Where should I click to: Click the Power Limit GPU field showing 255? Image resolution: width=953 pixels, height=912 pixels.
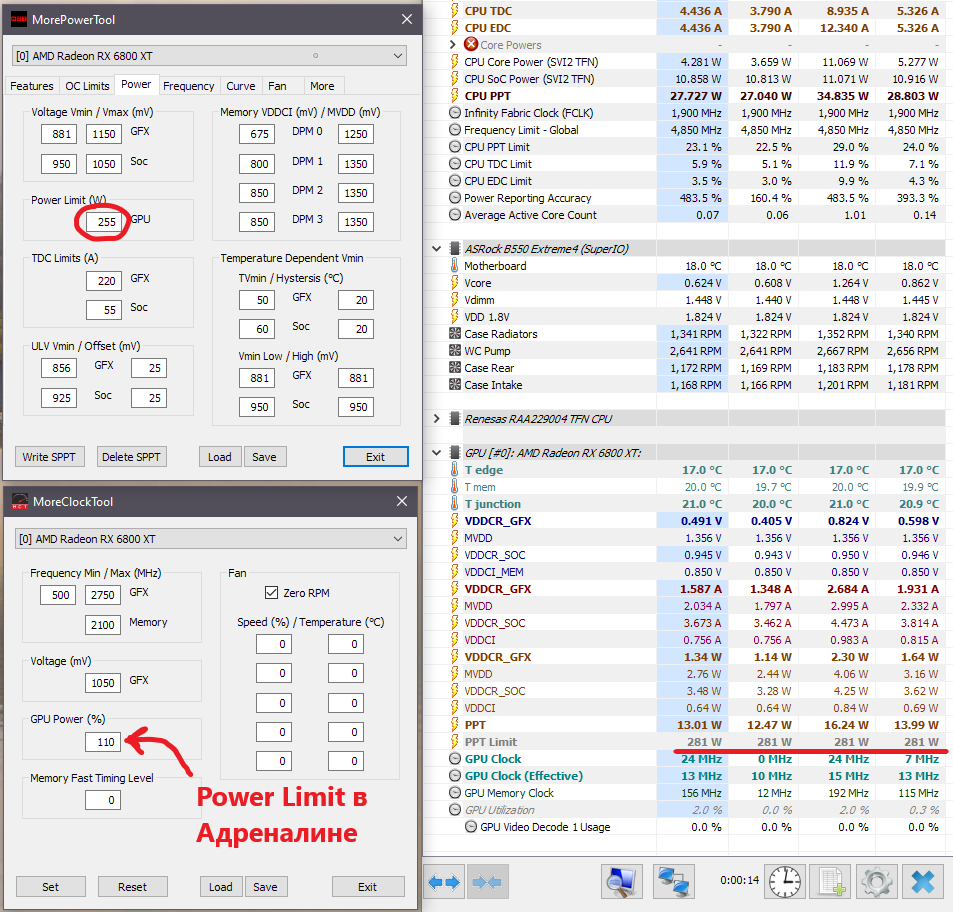pos(103,222)
